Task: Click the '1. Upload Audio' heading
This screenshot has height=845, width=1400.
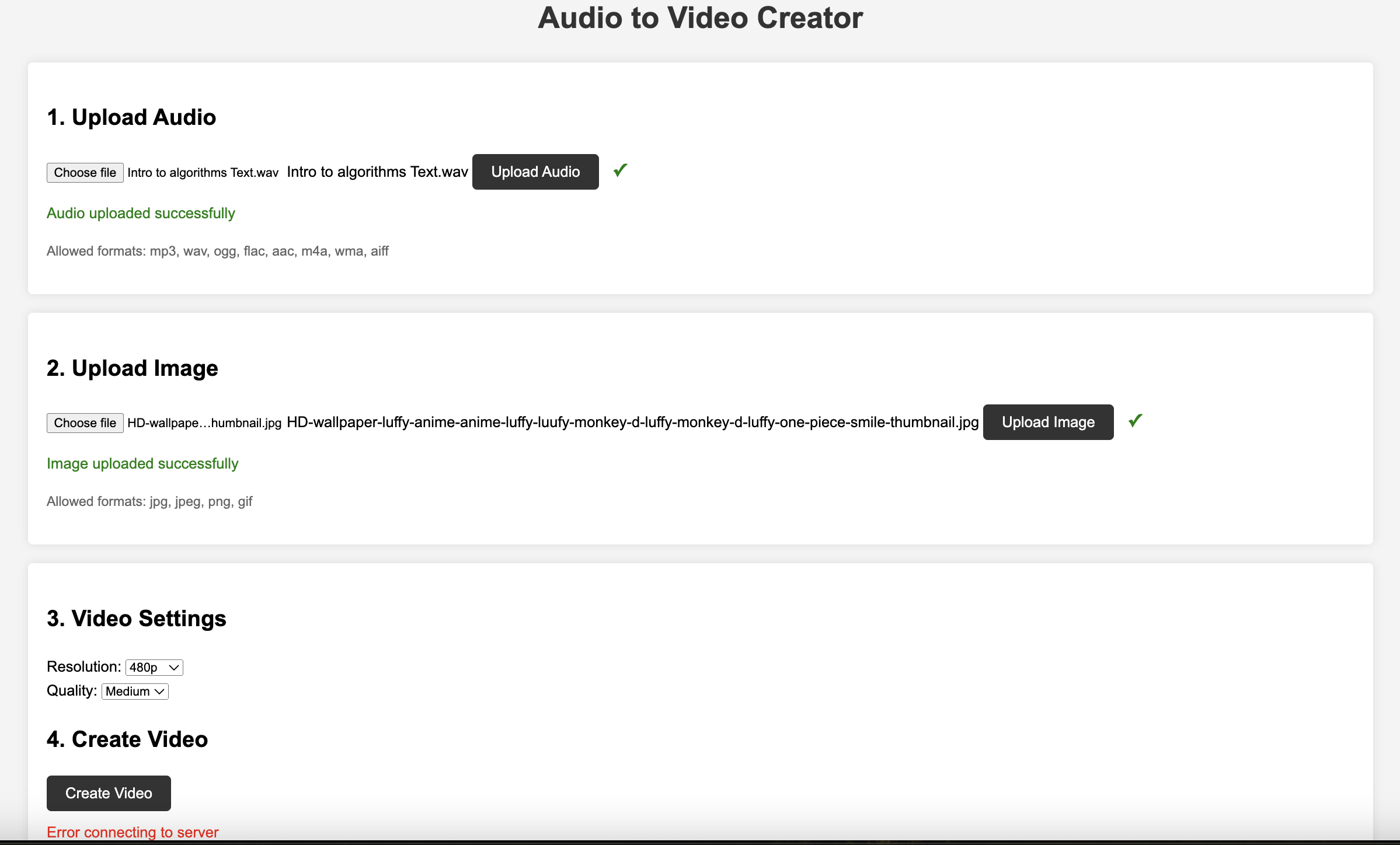Action: point(131,117)
